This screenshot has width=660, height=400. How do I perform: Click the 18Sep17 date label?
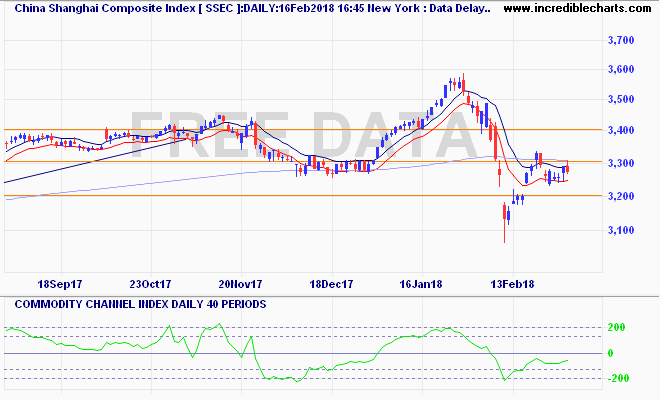click(x=60, y=284)
